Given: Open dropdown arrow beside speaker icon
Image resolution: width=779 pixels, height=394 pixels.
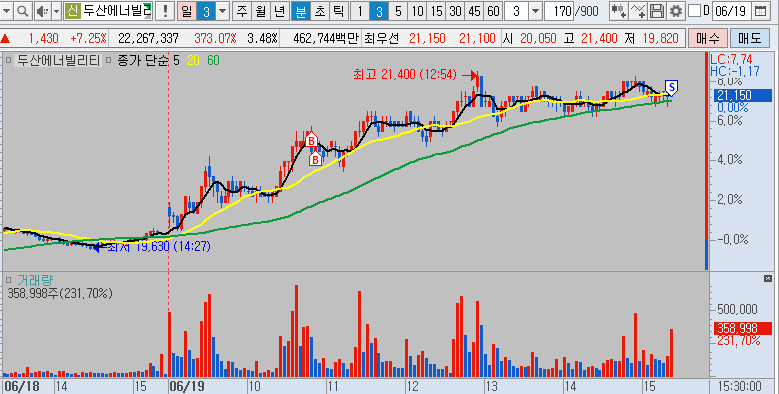Looking at the screenshot, I should (56, 11).
